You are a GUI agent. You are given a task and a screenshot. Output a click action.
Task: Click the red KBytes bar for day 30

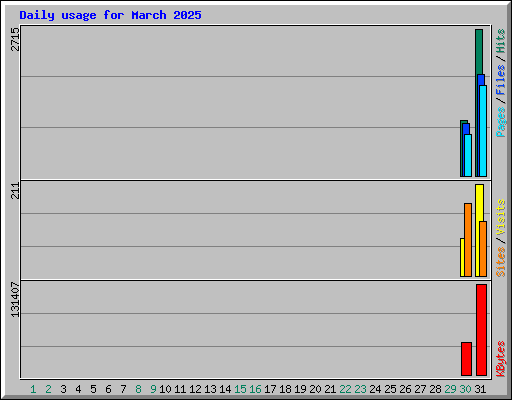click(467, 359)
